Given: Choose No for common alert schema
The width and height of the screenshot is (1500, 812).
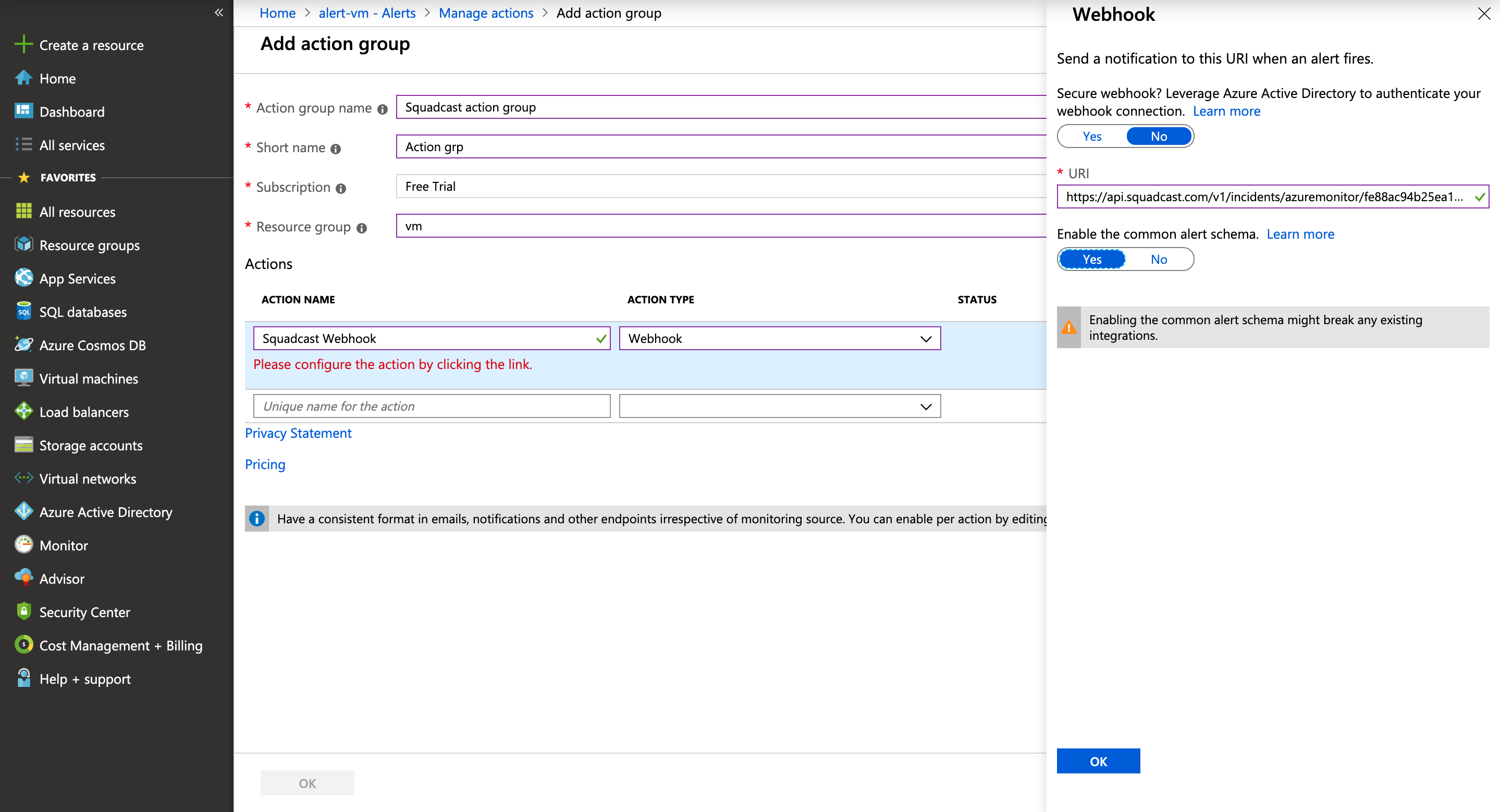Looking at the screenshot, I should click(x=1158, y=259).
